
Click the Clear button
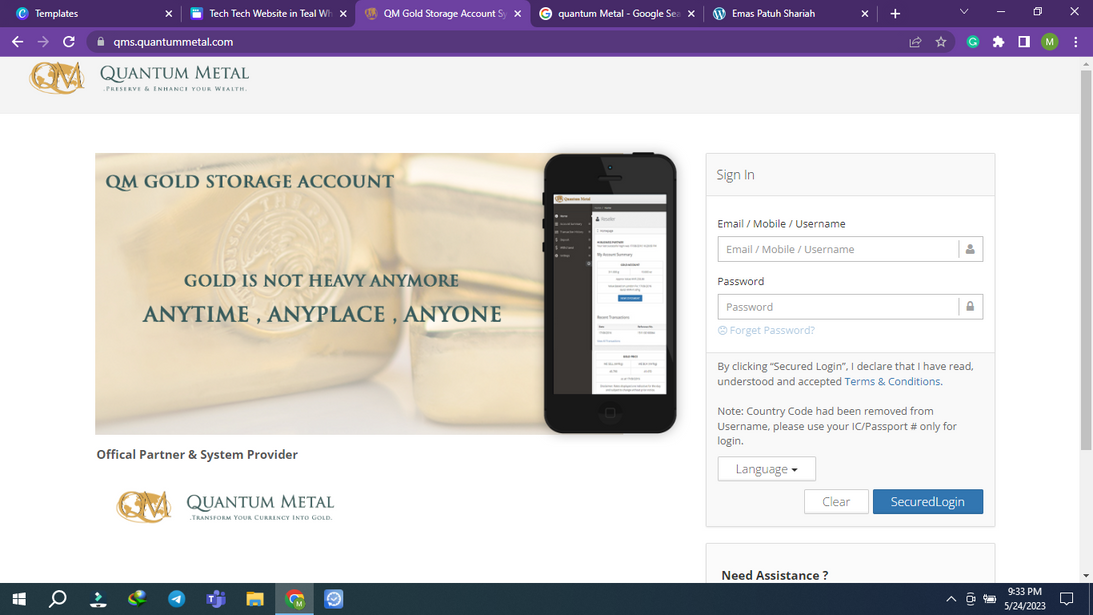click(x=836, y=501)
